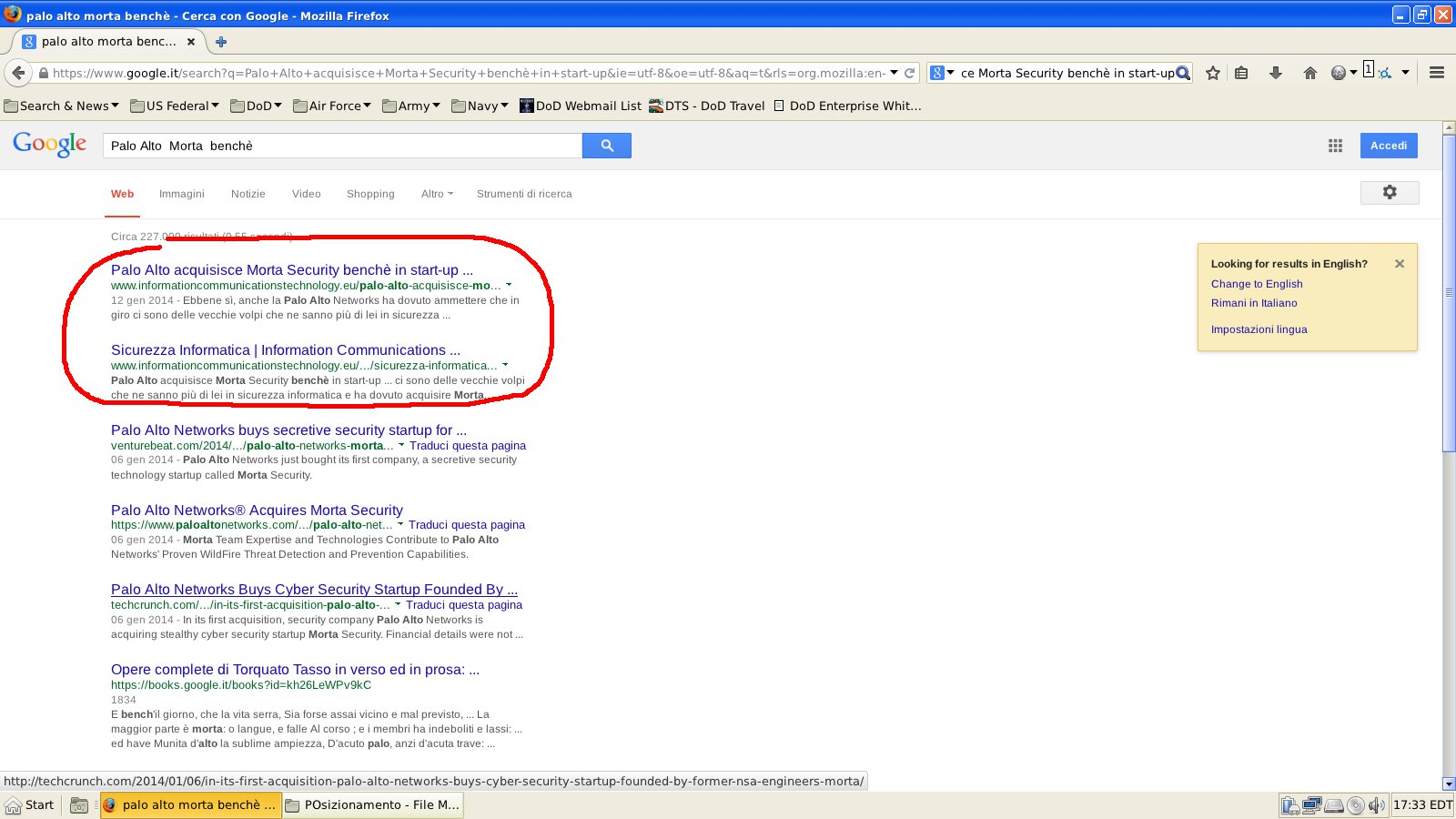This screenshot has height=819, width=1456.
Task: Click Rimani in Italiano link
Action: pyautogui.click(x=1254, y=303)
